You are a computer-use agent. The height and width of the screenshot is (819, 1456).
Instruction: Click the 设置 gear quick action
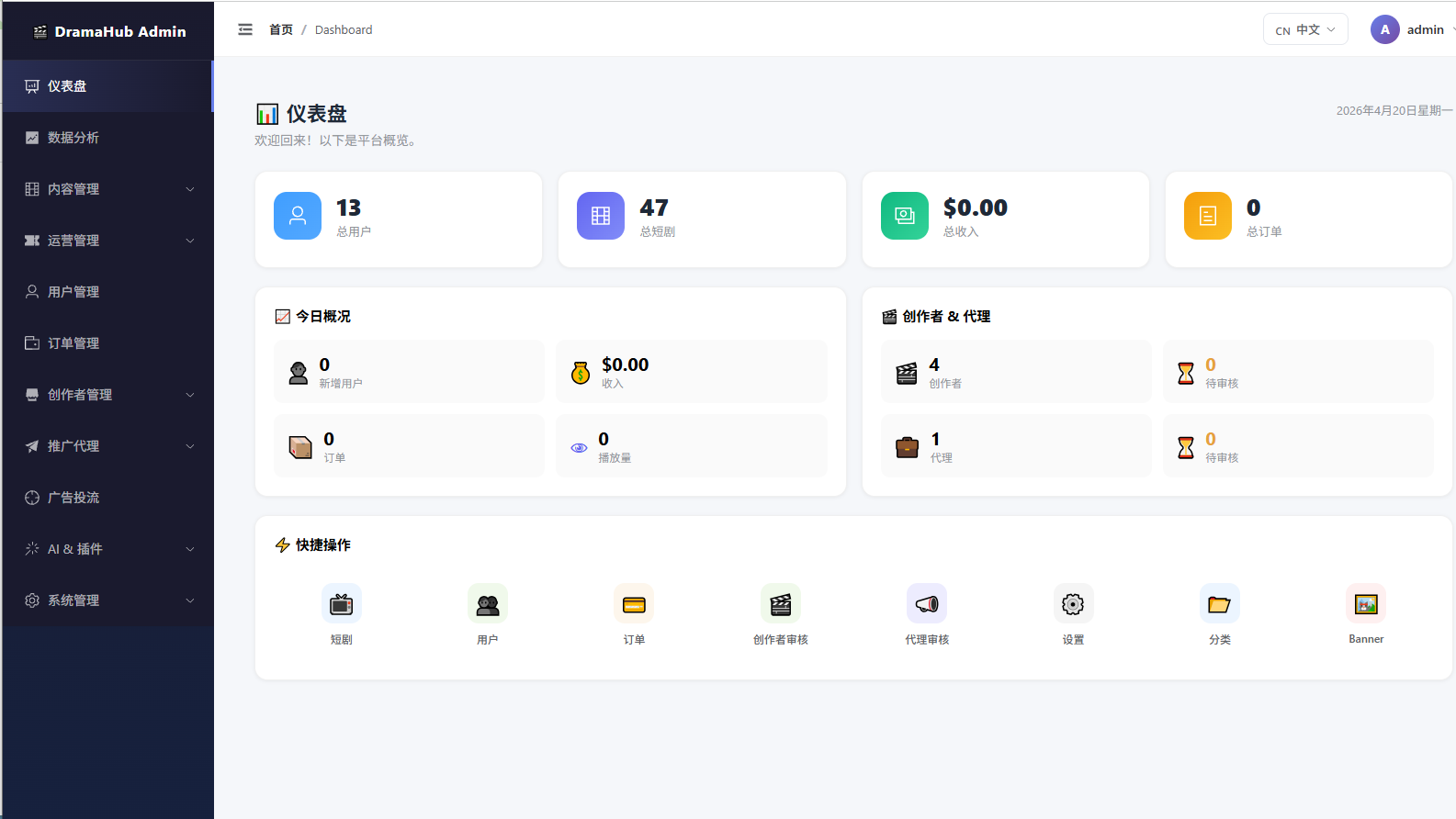[x=1073, y=603]
